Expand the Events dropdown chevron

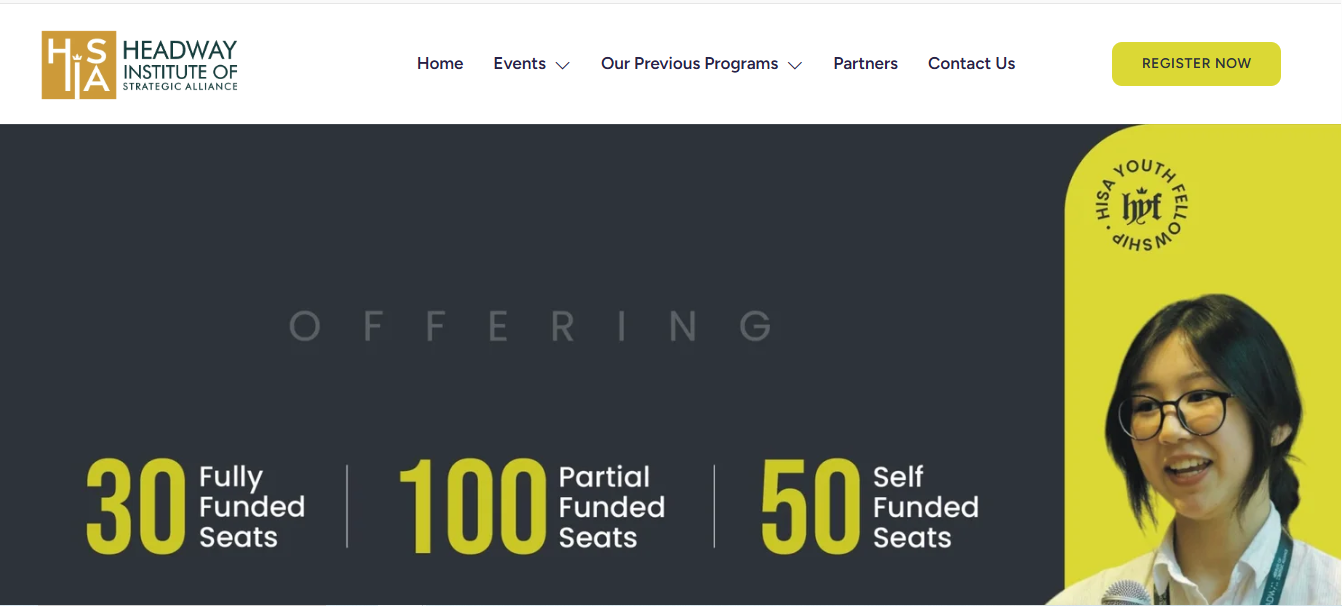(x=563, y=65)
